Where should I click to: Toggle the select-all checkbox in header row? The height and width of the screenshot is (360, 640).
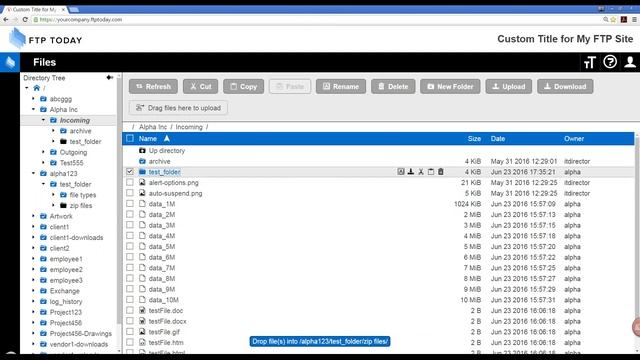(130, 138)
